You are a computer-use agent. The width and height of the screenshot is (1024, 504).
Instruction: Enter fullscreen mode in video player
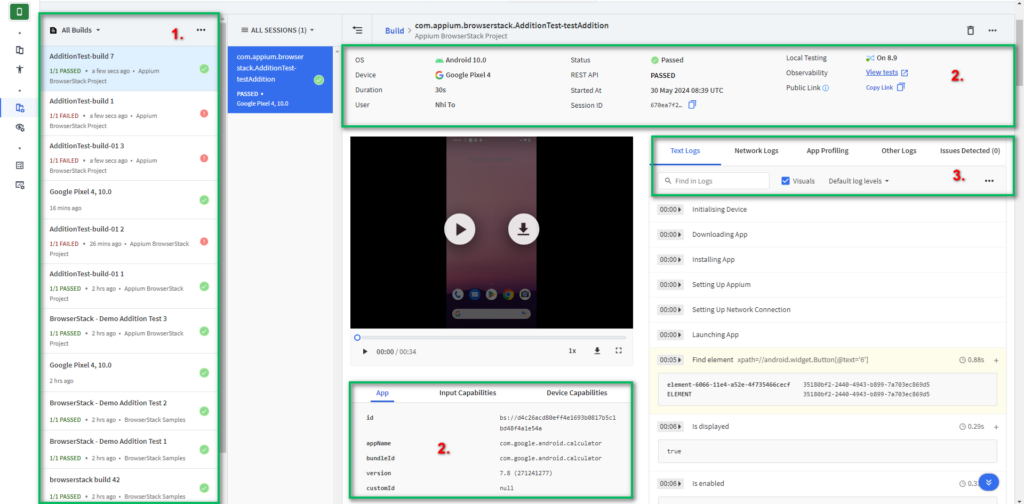point(618,351)
